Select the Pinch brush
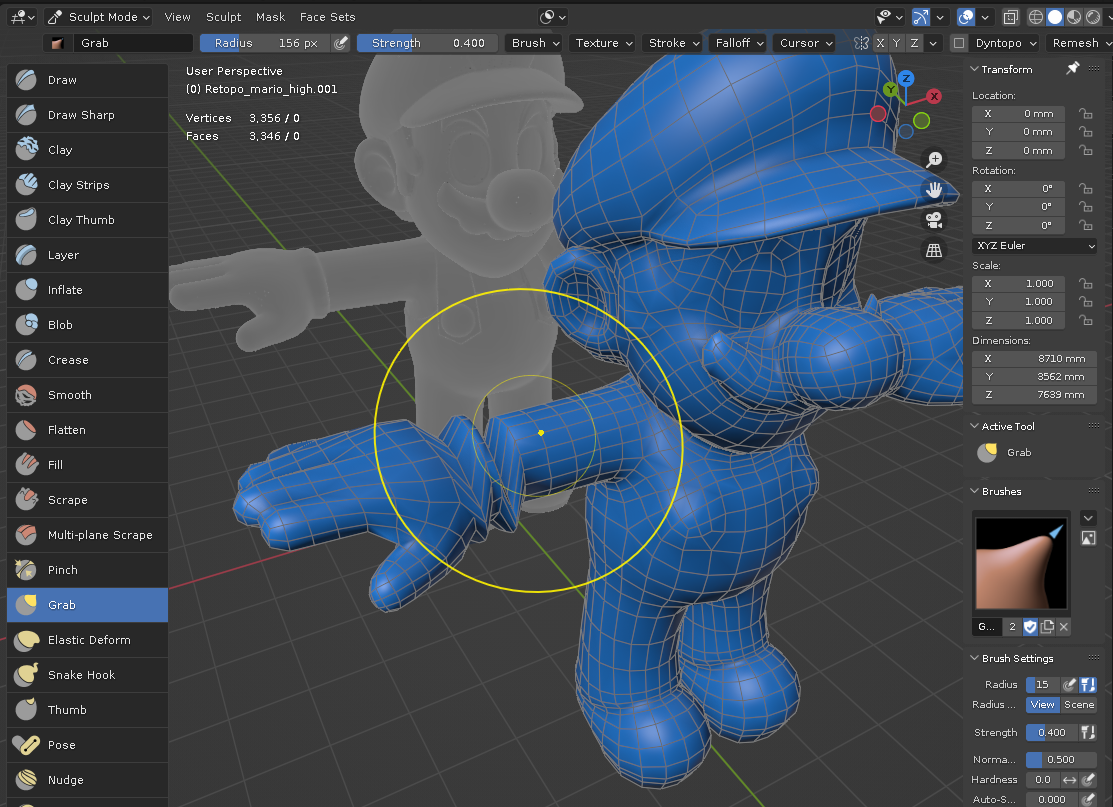The image size is (1113, 807). 63,570
